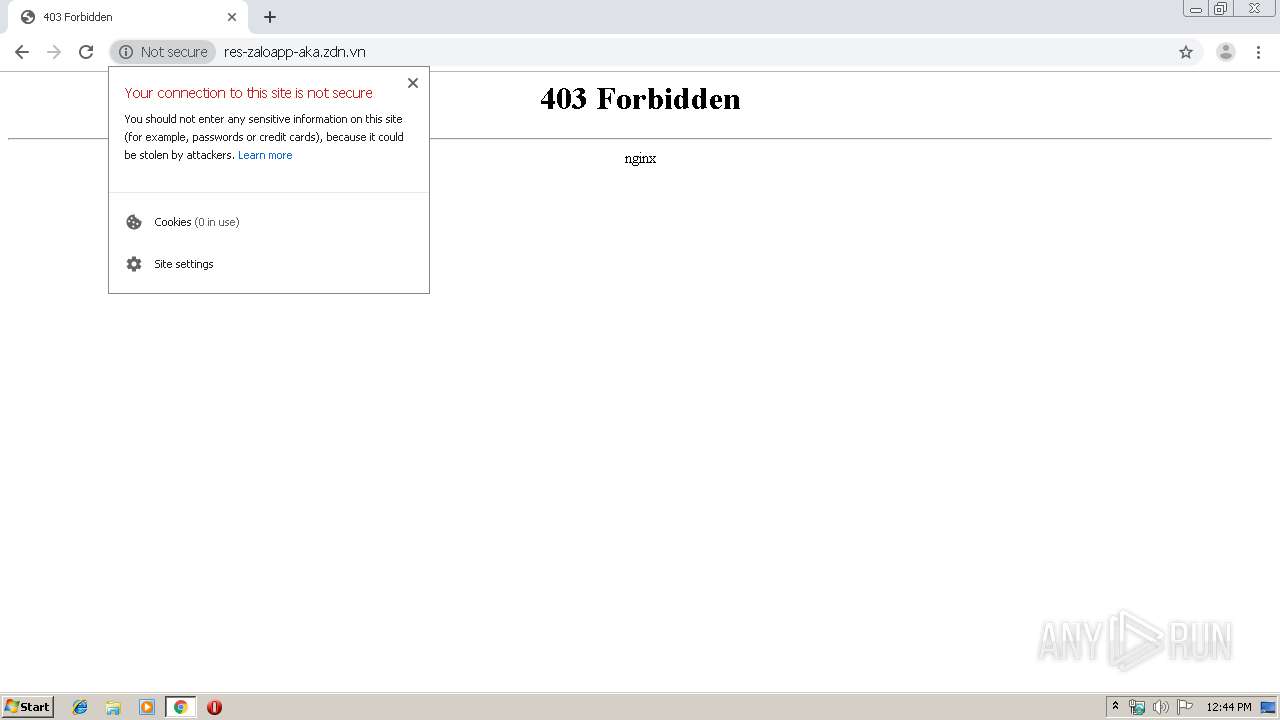1280x720 pixels.
Task: Open Action Center flag icon
Action: coord(1184,707)
